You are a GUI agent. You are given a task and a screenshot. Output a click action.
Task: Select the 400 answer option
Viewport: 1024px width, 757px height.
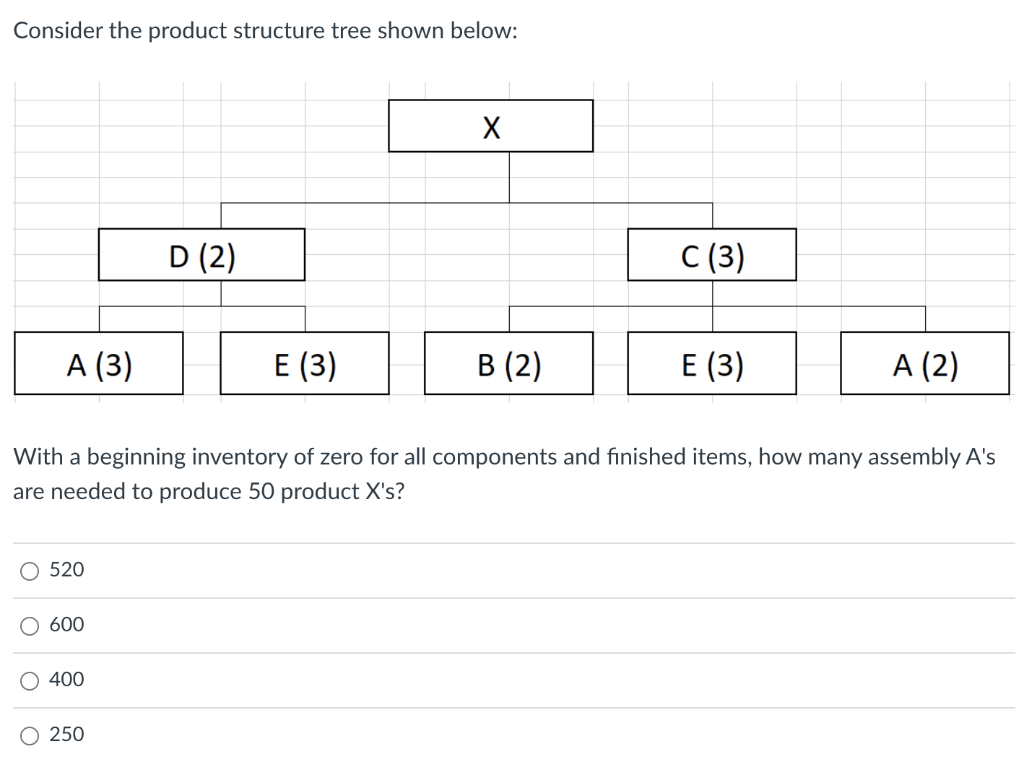coord(70,679)
